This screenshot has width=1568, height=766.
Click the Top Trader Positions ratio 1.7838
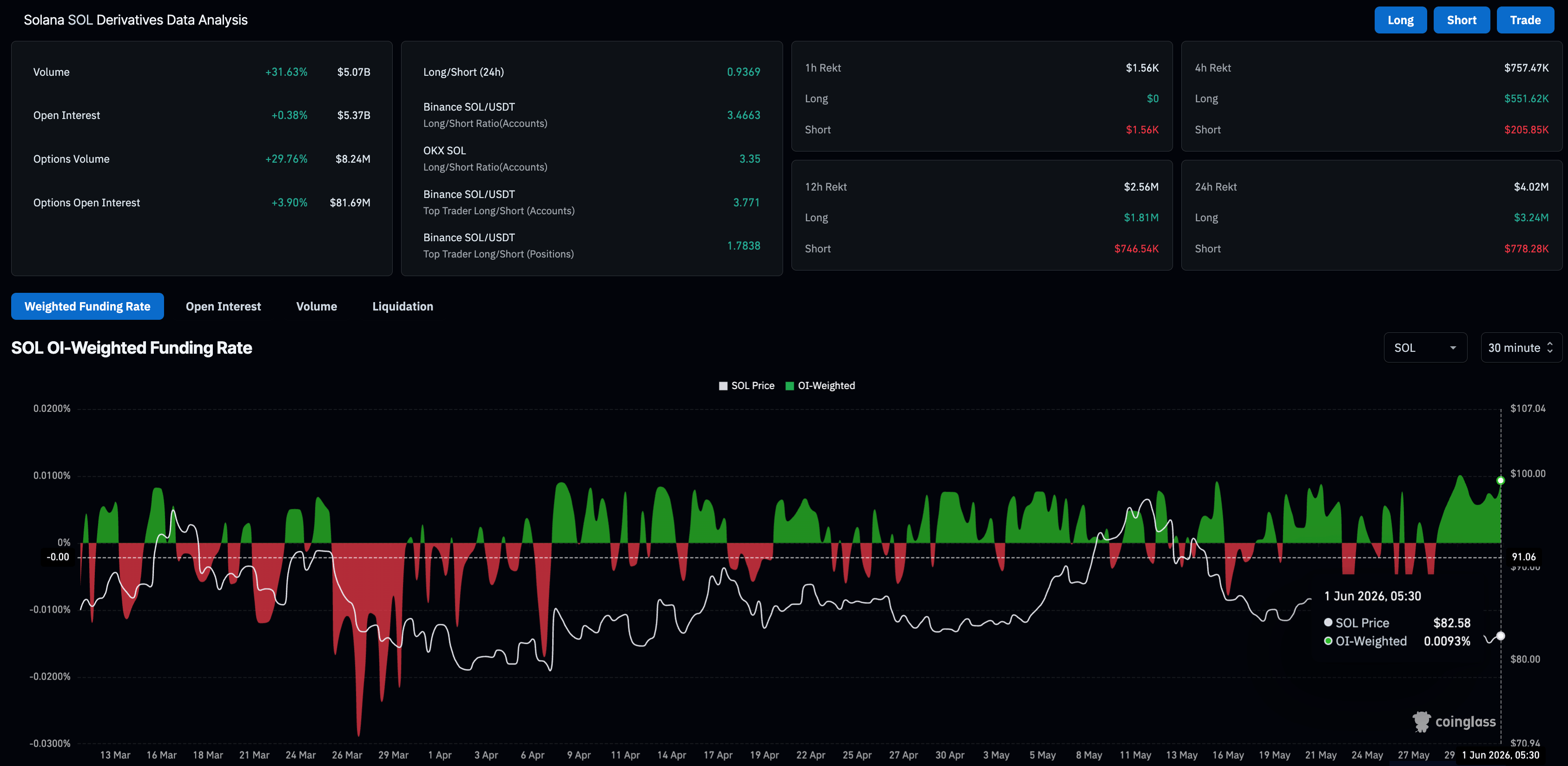[743, 245]
